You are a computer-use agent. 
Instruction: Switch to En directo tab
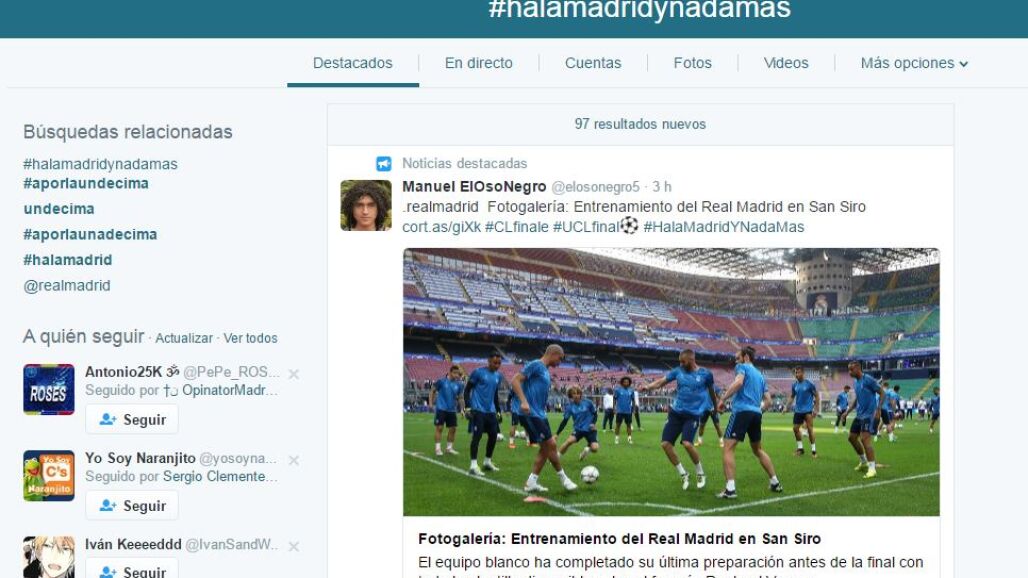[479, 63]
